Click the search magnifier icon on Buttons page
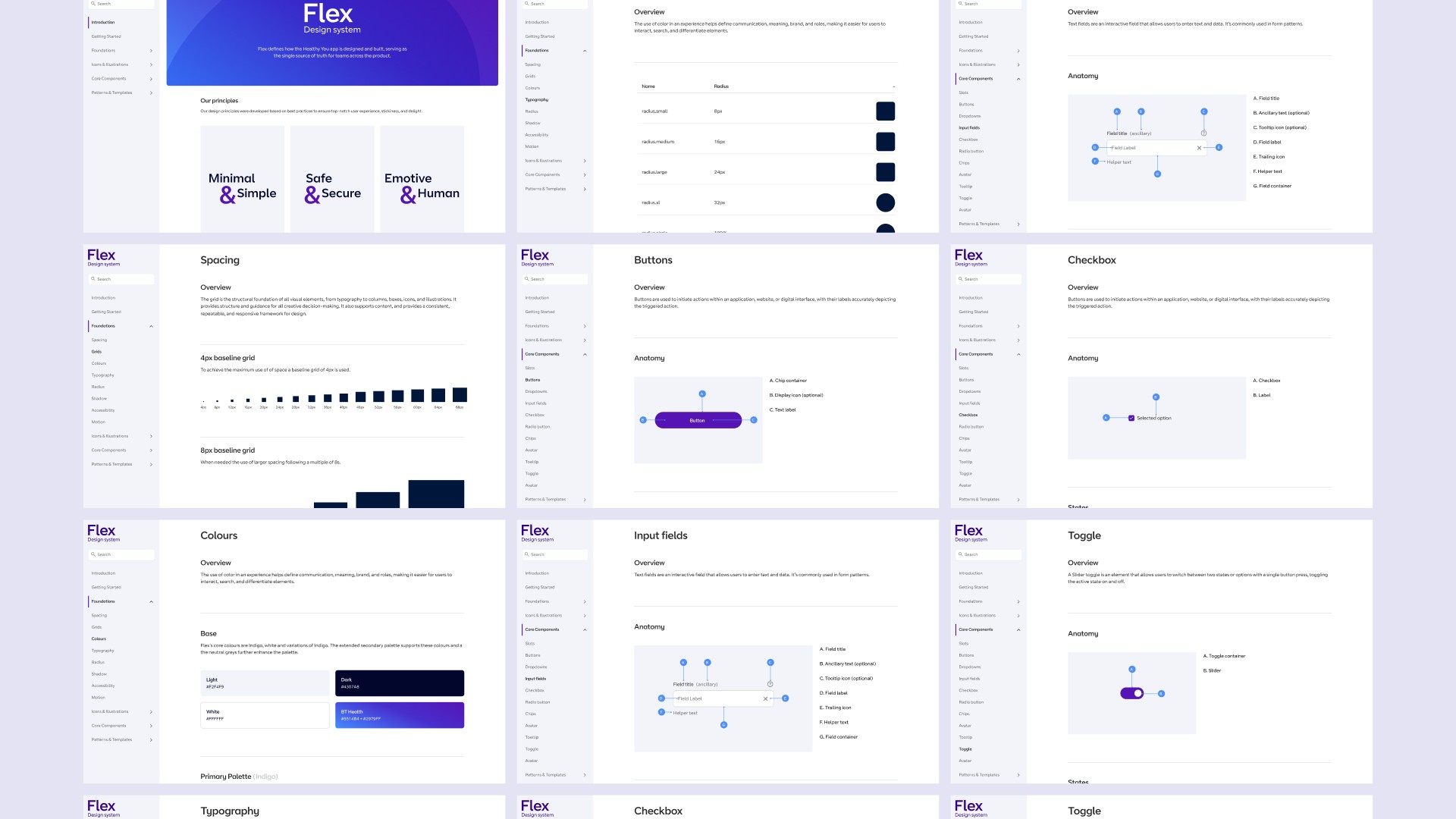Image resolution: width=1456 pixels, height=819 pixels. [527, 279]
